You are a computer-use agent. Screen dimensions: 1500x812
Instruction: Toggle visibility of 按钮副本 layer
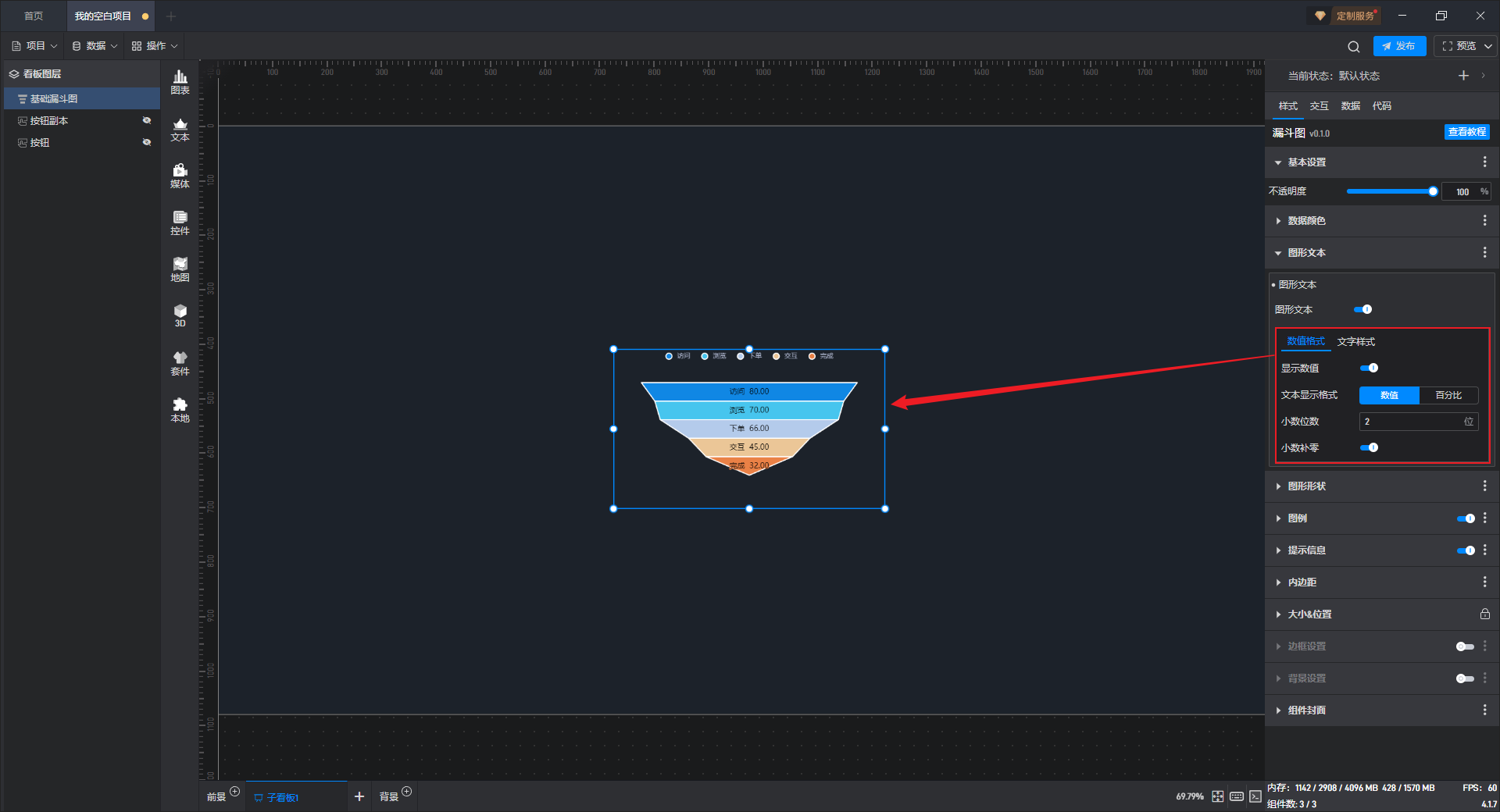pyautogui.click(x=147, y=120)
